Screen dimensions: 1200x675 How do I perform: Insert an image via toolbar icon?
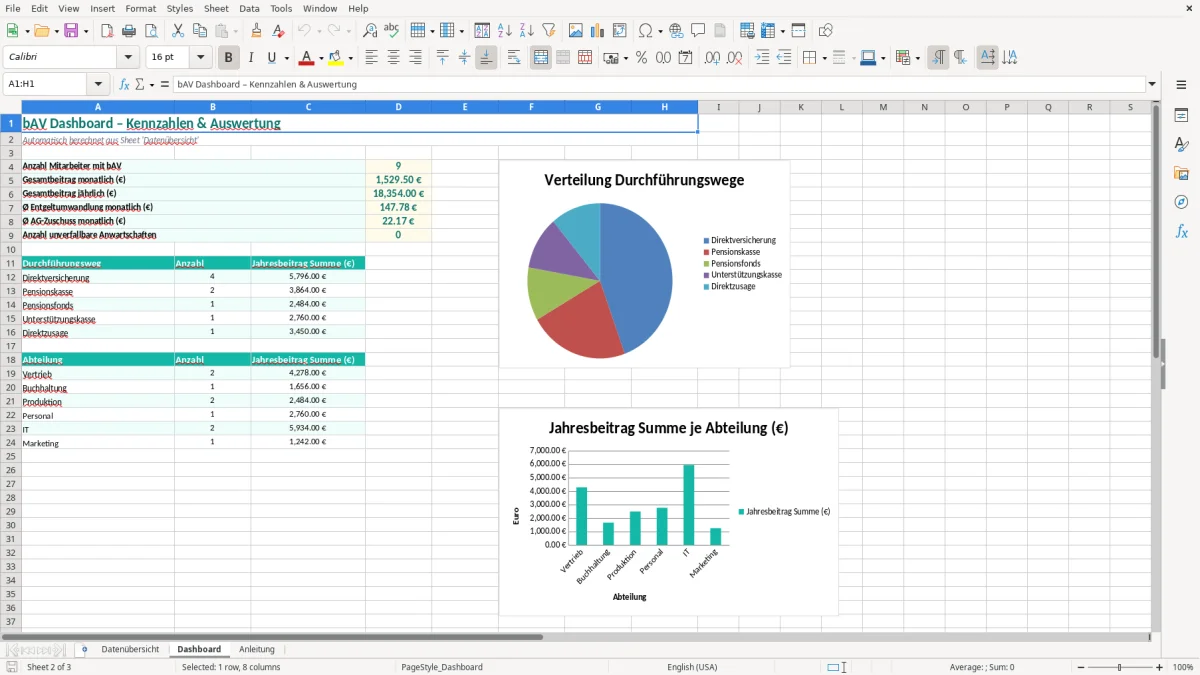pos(575,31)
